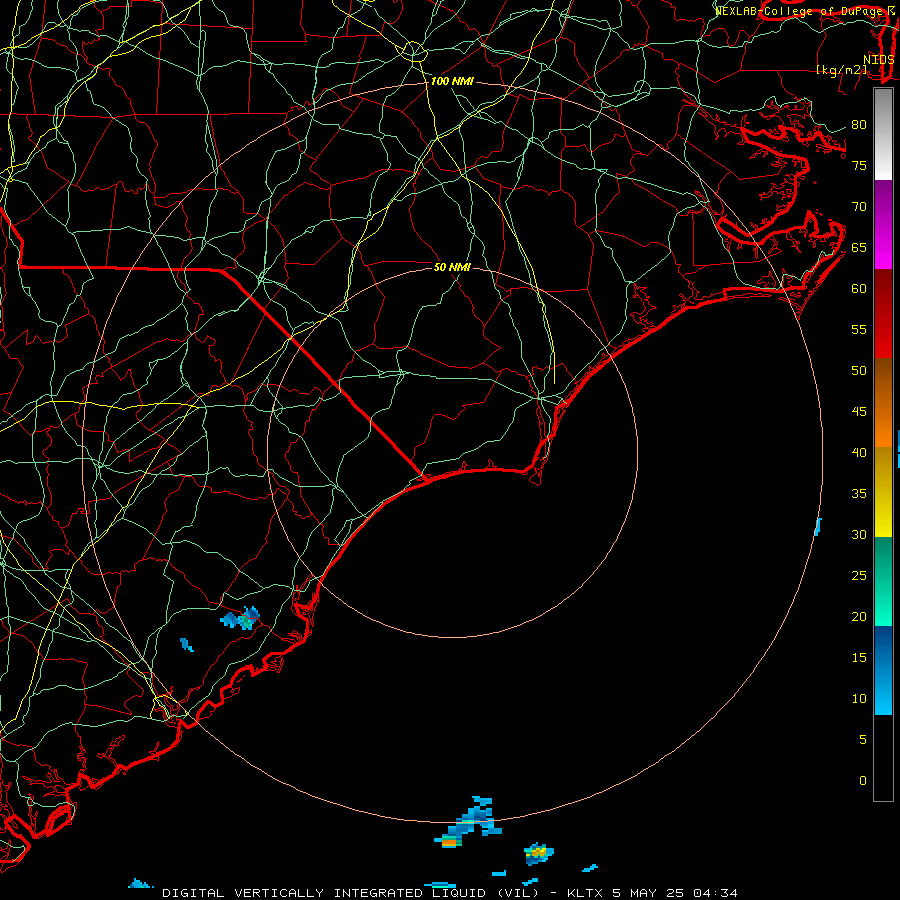This screenshot has height=900, width=900.
Task: Click the "NIDS" label above the color bar
Action: click(x=879, y=60)
